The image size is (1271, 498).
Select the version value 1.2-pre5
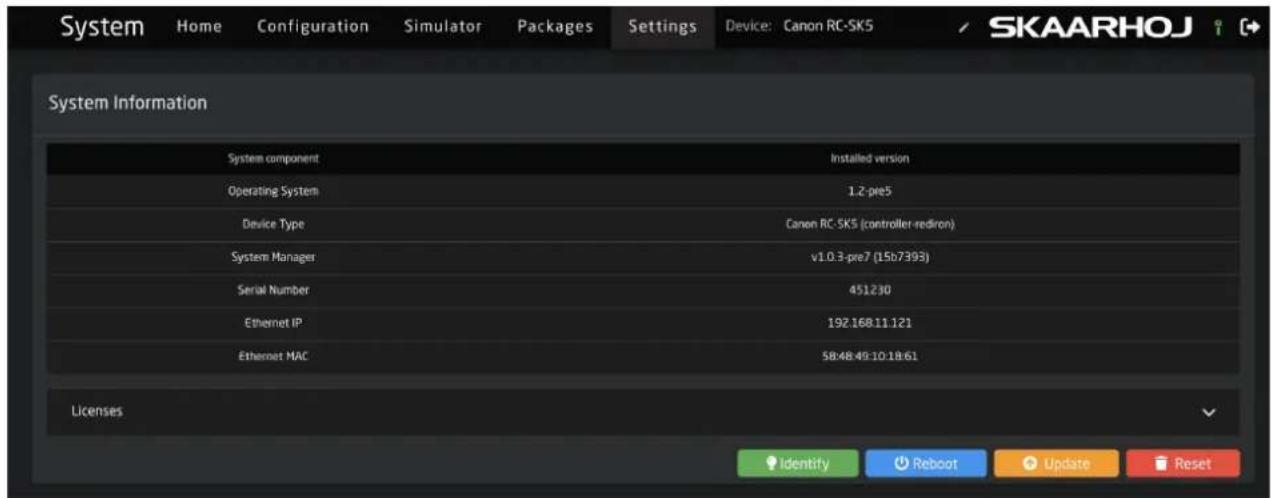tap(869, 190)
